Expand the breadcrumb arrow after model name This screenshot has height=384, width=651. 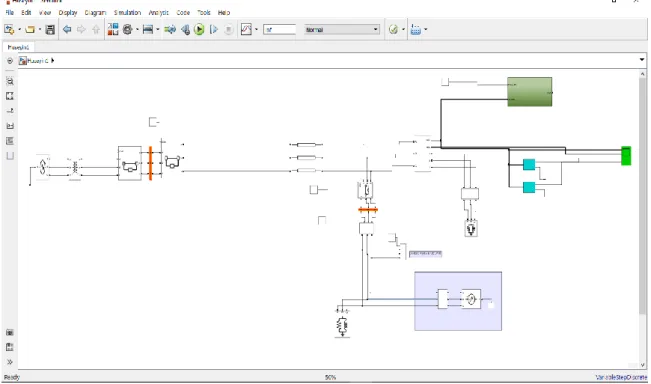[53, 61]
